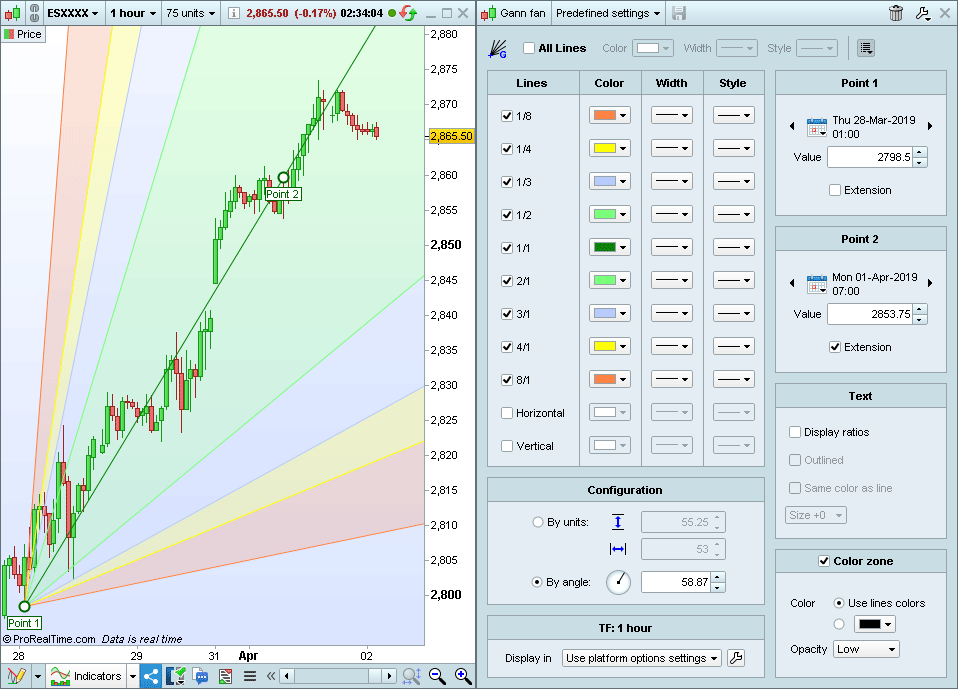Turn on the Display ratios checkbox
958x689 pixels.
[795, 432]
